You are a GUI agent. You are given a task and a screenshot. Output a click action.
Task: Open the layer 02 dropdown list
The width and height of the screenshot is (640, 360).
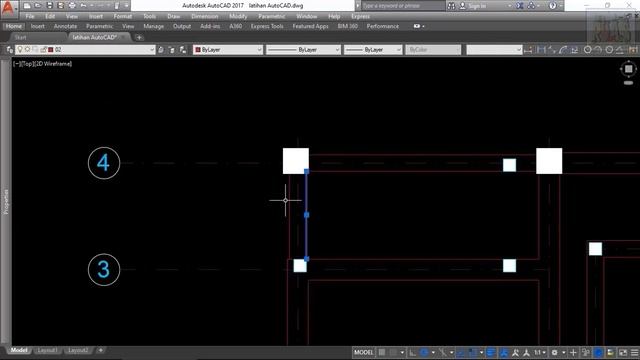[x=151, y=50]
